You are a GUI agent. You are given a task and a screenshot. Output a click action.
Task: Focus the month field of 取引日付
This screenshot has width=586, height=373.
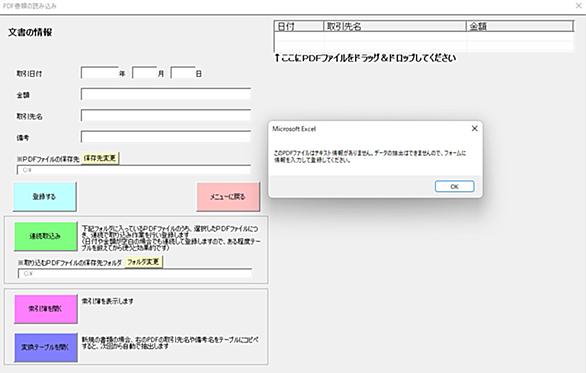145,73
